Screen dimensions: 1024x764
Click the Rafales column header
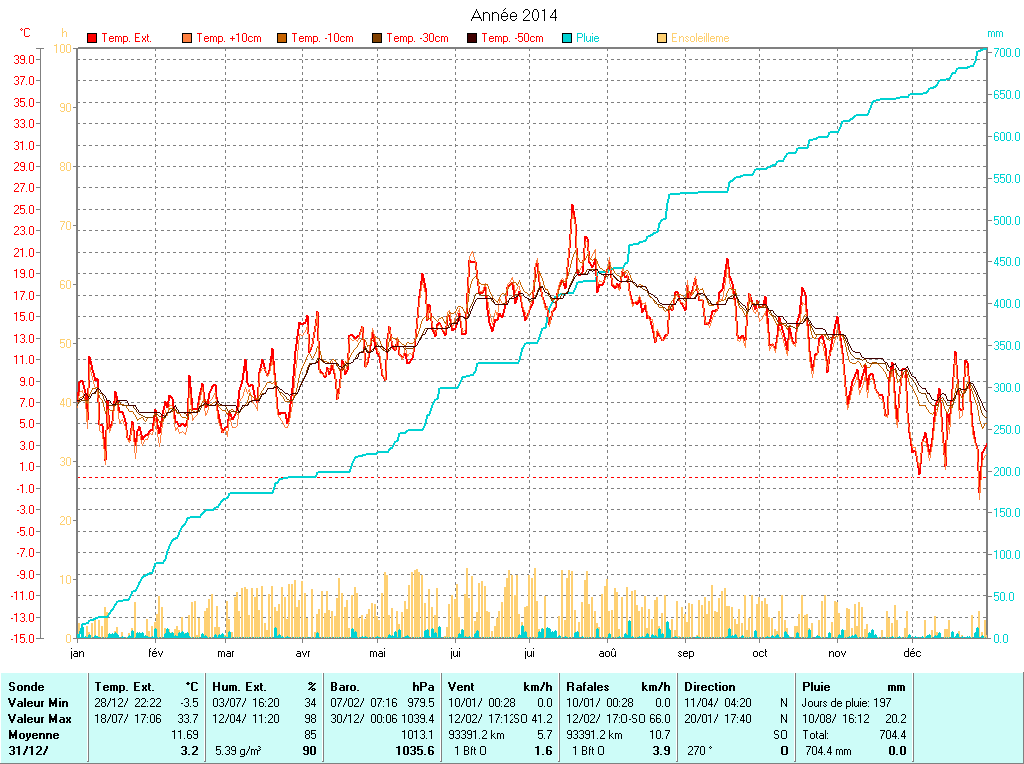(x=587, y=687)
